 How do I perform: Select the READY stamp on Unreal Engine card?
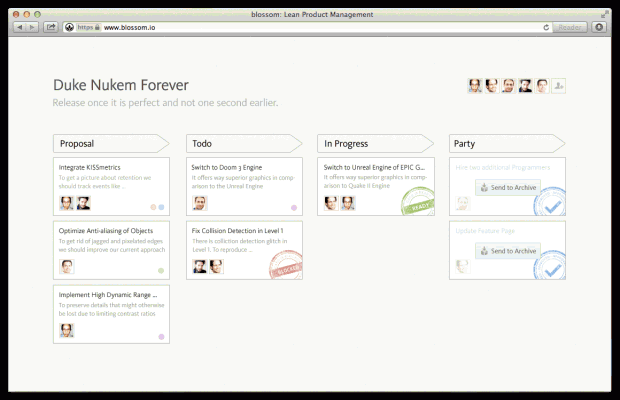tap(418, 202)
